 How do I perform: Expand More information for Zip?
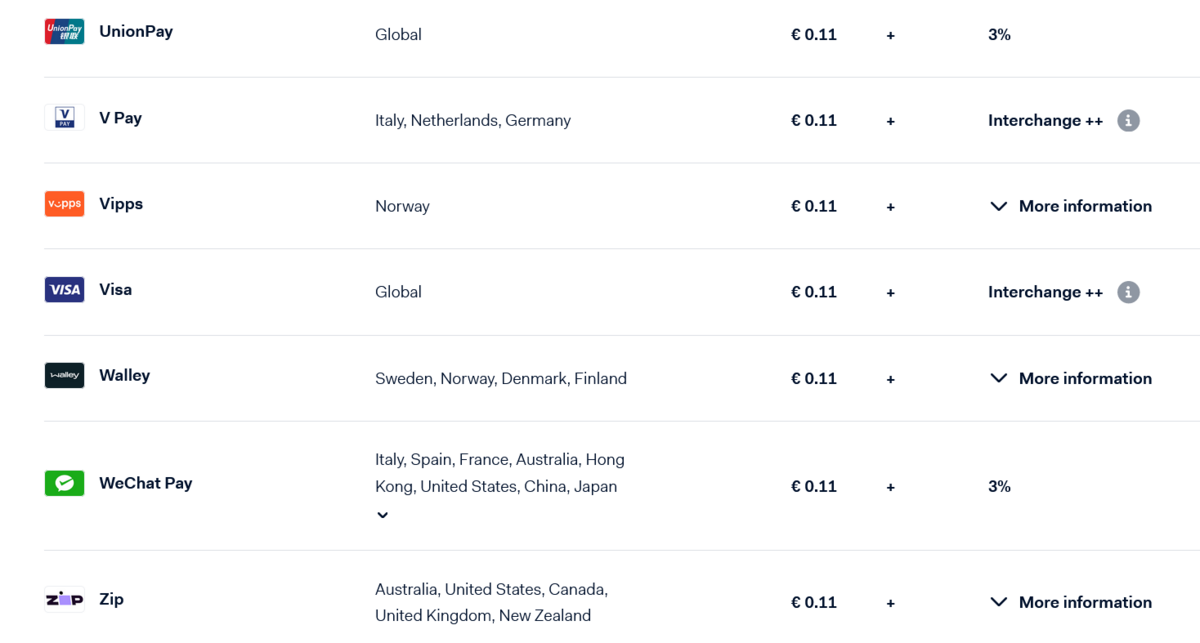[1070, 602]
